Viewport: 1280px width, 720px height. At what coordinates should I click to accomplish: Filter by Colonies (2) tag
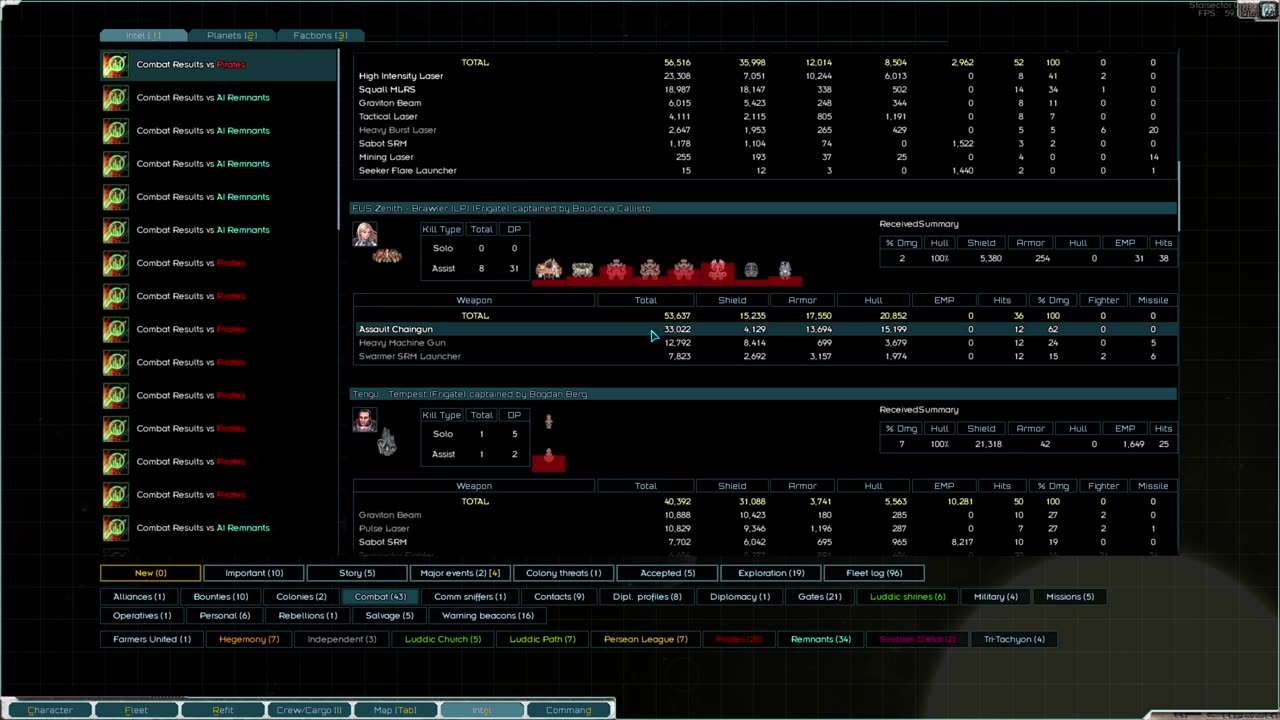point(301,597)
